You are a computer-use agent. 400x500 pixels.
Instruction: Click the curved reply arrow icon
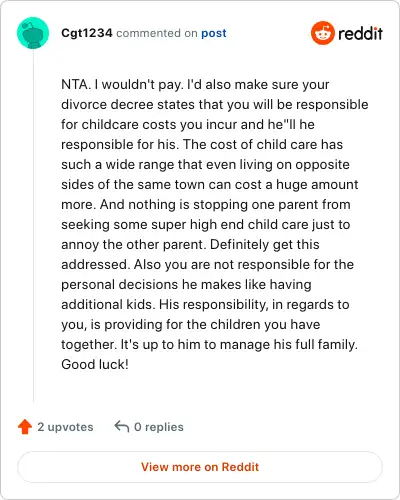coord(122,426)
